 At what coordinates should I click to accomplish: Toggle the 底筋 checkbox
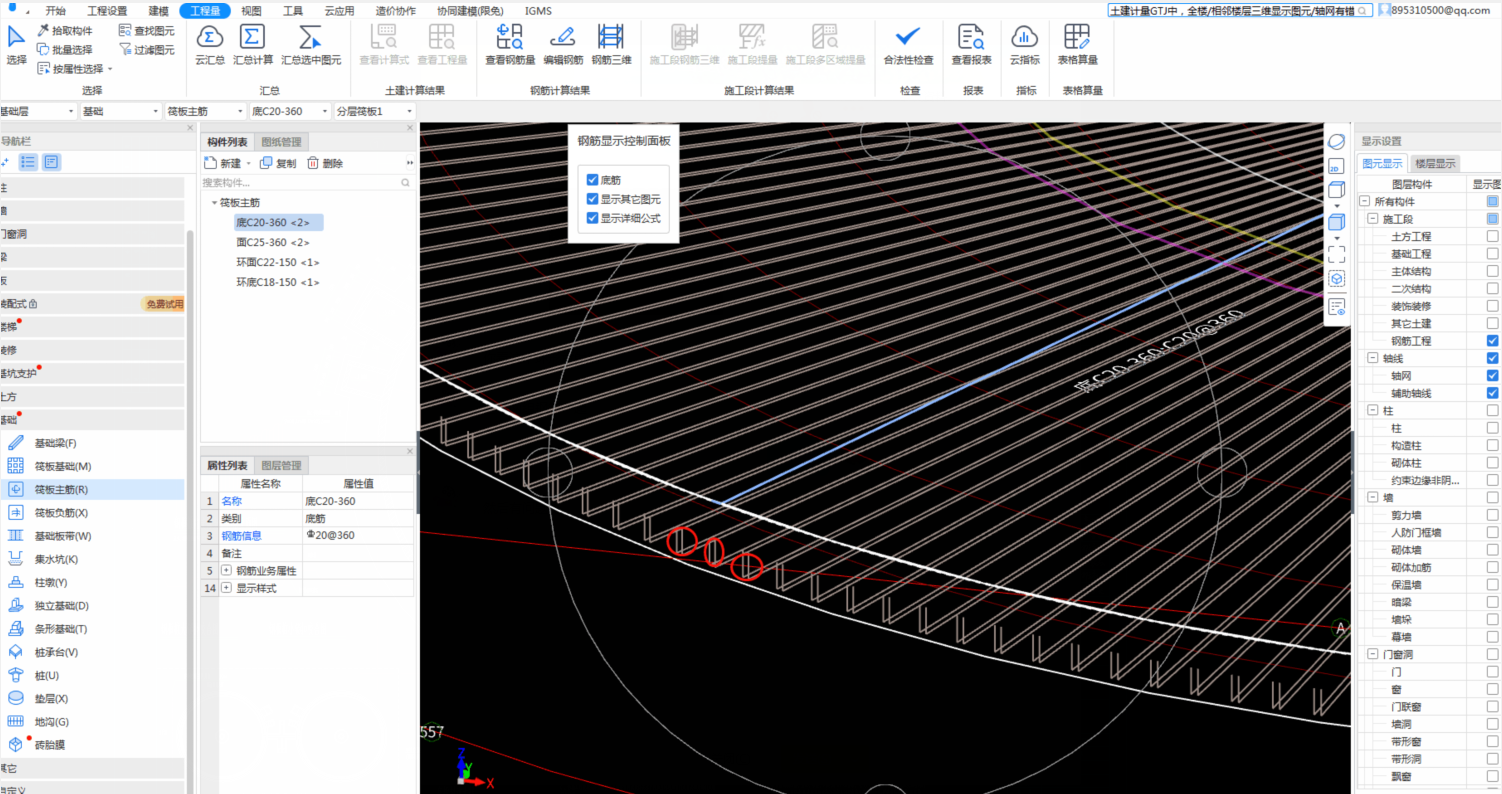[592, 180]
